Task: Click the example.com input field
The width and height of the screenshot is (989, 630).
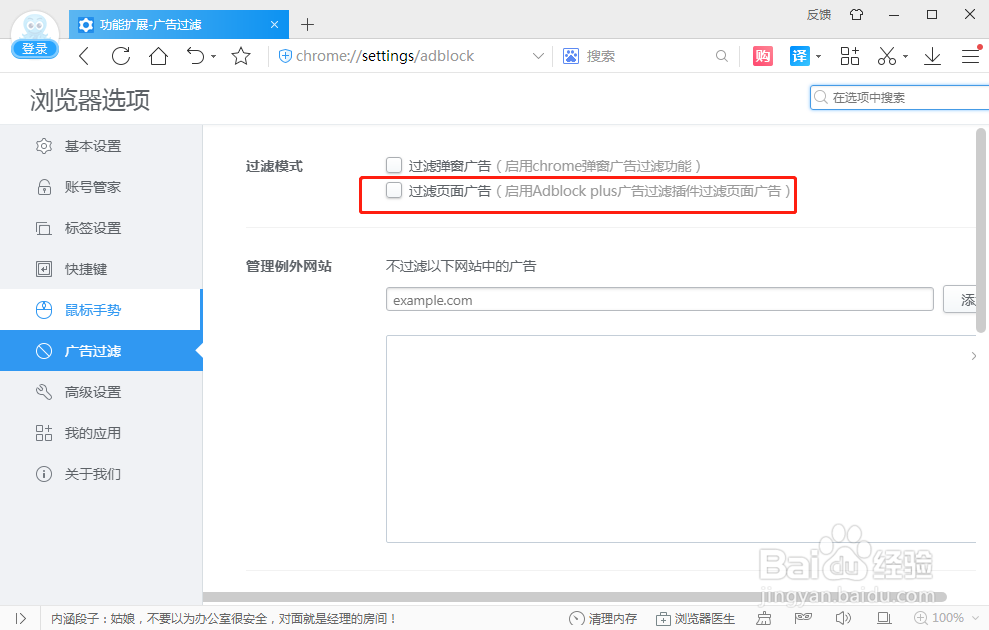Action: [660, 299]
